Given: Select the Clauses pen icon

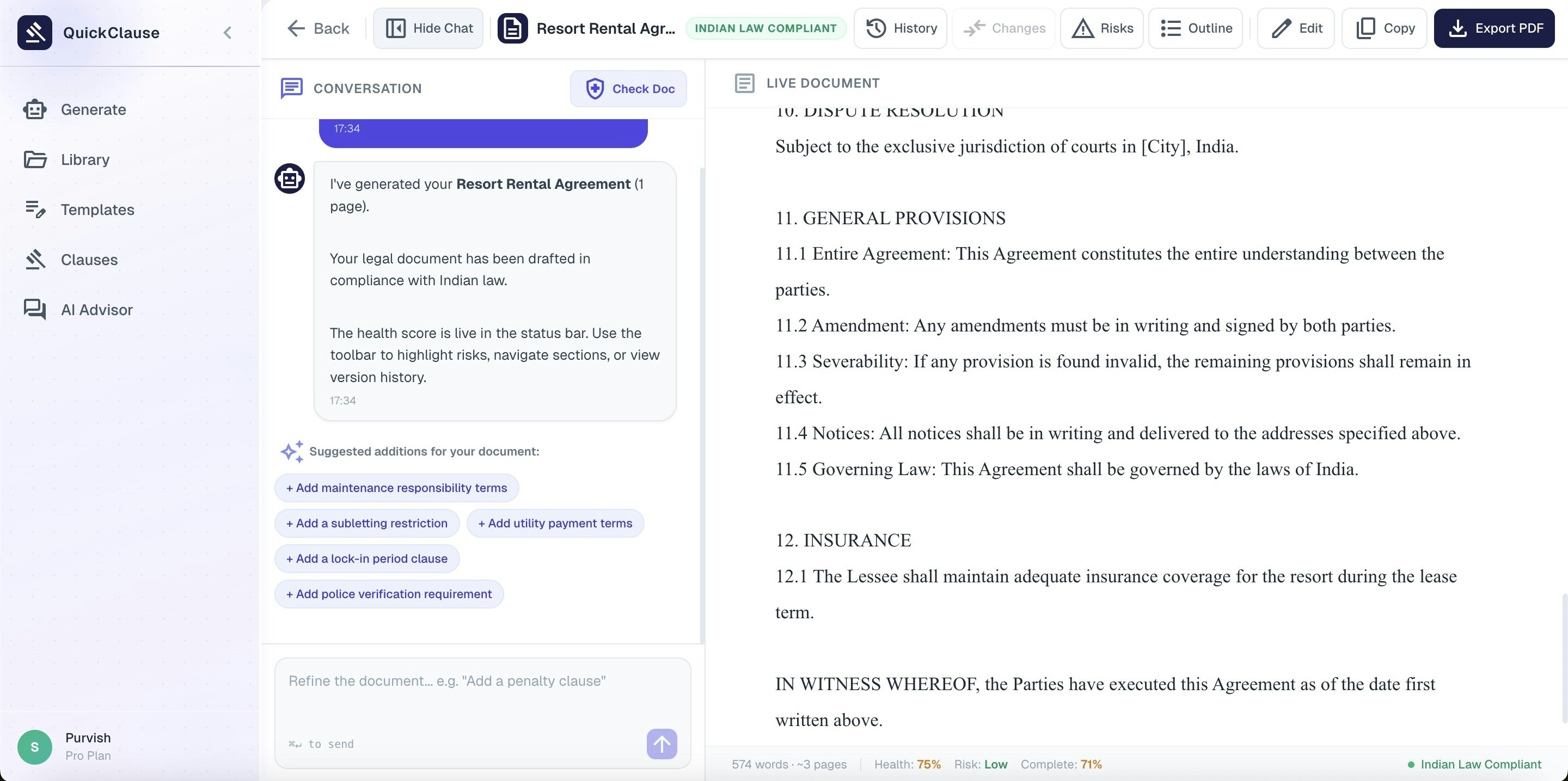Looking at the screenshot, I should click(35, 259).
